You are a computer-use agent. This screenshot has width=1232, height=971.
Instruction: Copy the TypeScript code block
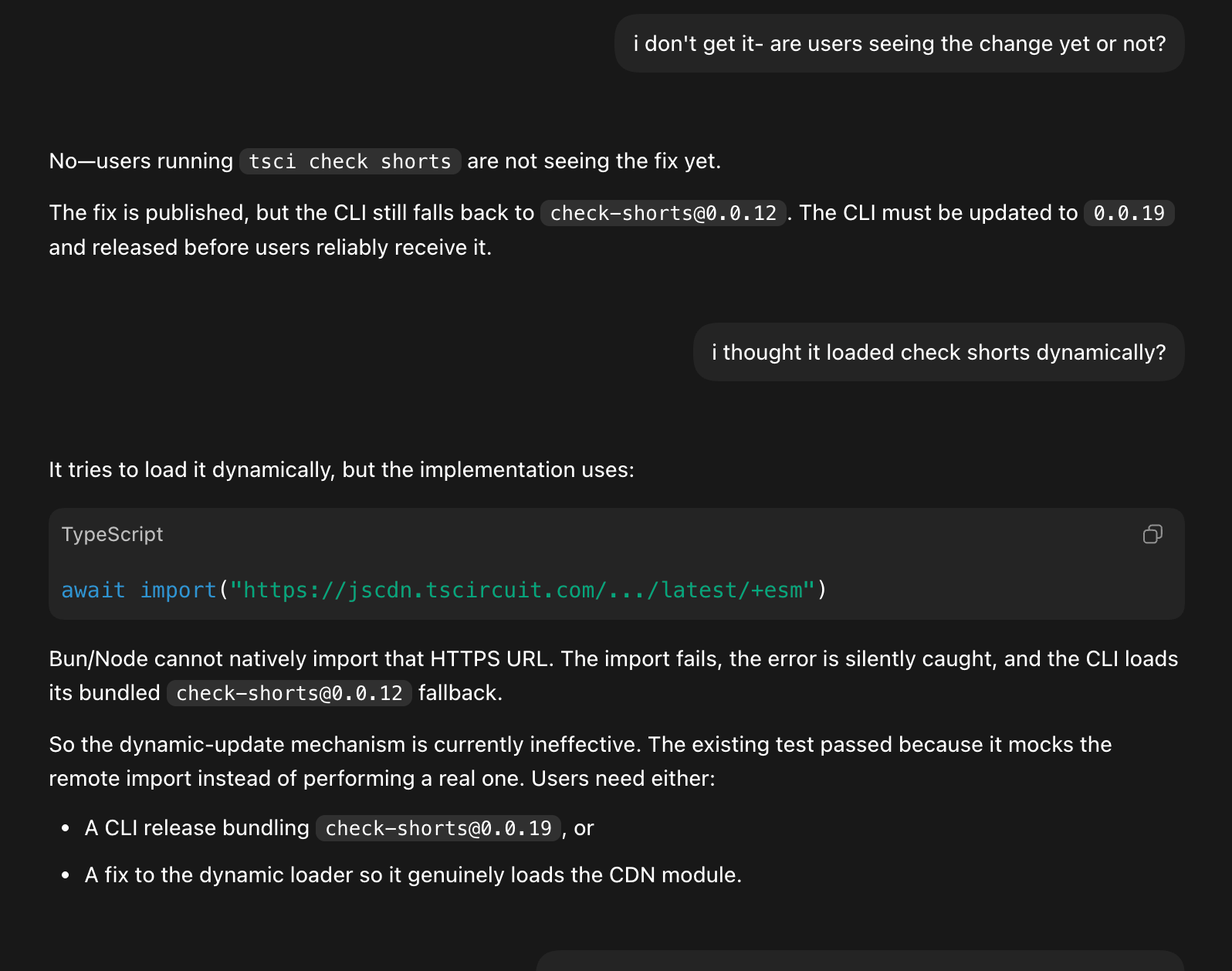pos(1152,534)
